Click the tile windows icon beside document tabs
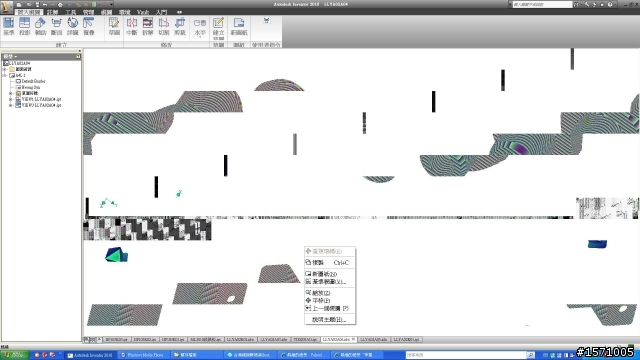This screenshot has height=360, width=640. click(x=93, y=340)
